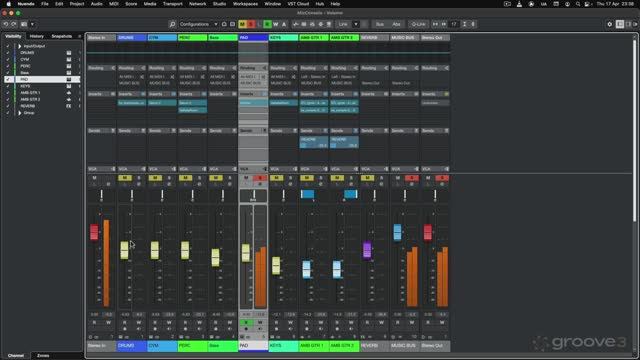This screenshot has height=360, width=640.
Task: Click the redo arrow in toolbar
Action: pyautogui.click(x=14, y=24)
